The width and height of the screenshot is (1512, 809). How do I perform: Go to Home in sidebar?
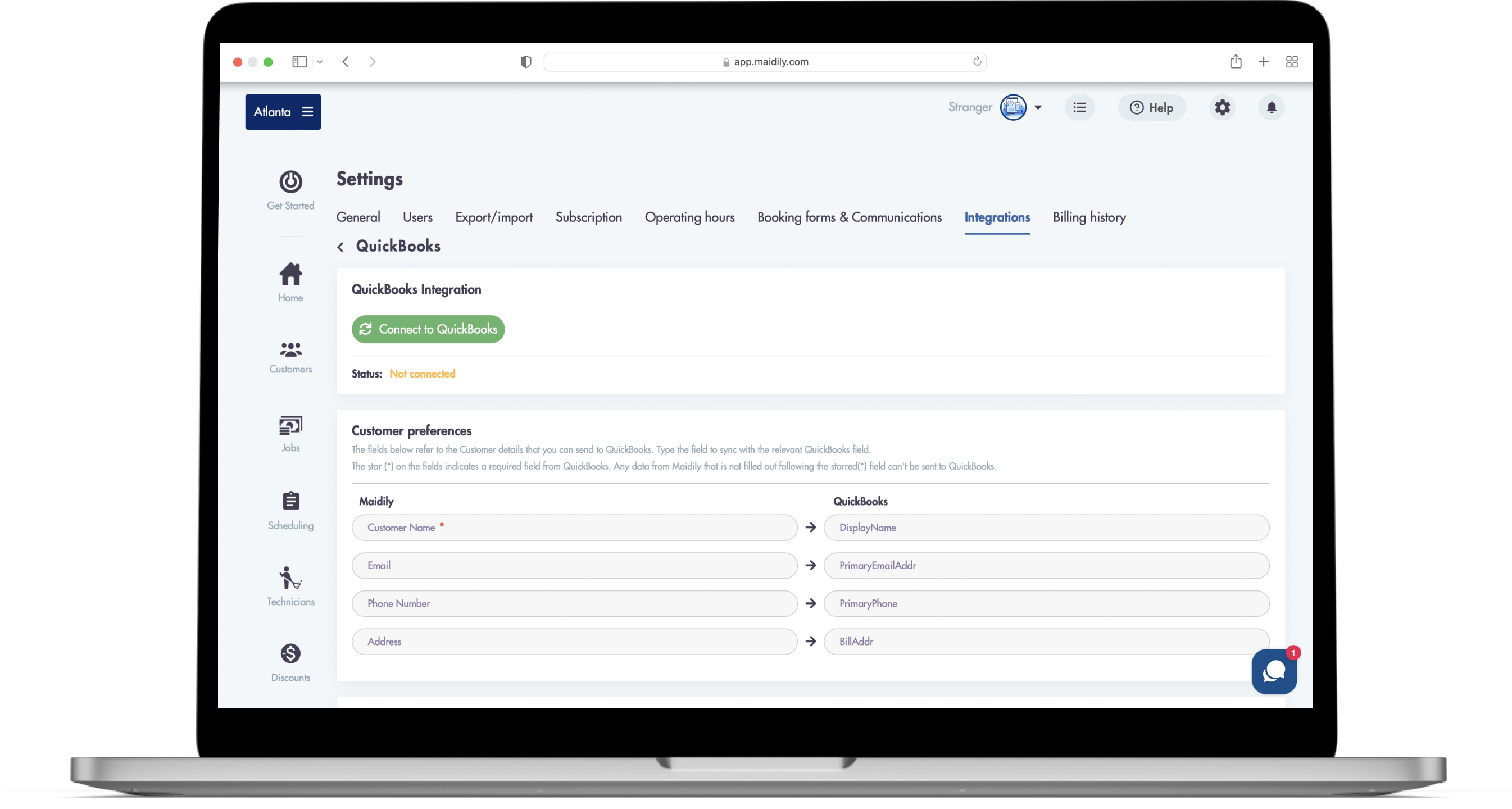(290, 275)
